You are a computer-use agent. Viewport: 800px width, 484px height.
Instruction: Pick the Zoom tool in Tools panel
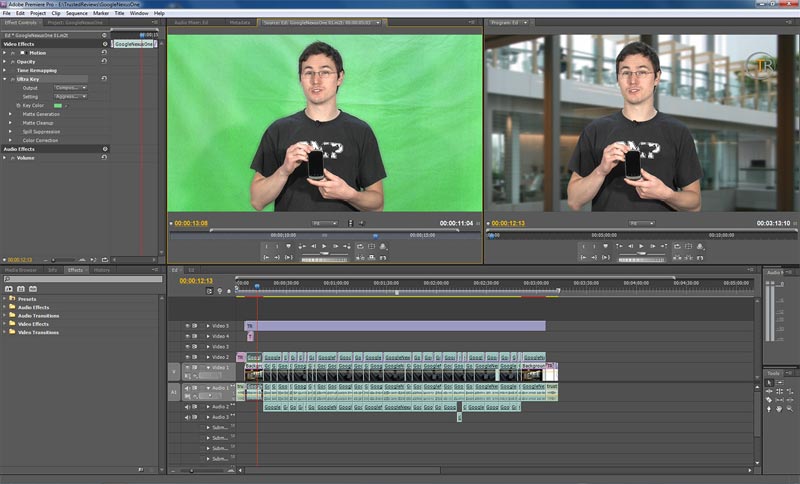[x=789, y=409]
